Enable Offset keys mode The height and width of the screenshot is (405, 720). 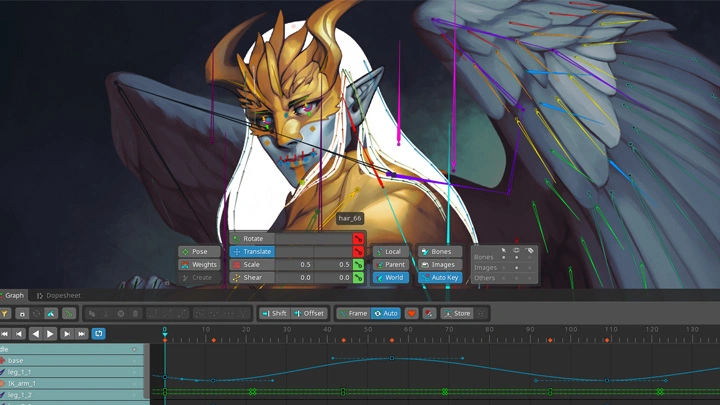click(x=309, y=314)
